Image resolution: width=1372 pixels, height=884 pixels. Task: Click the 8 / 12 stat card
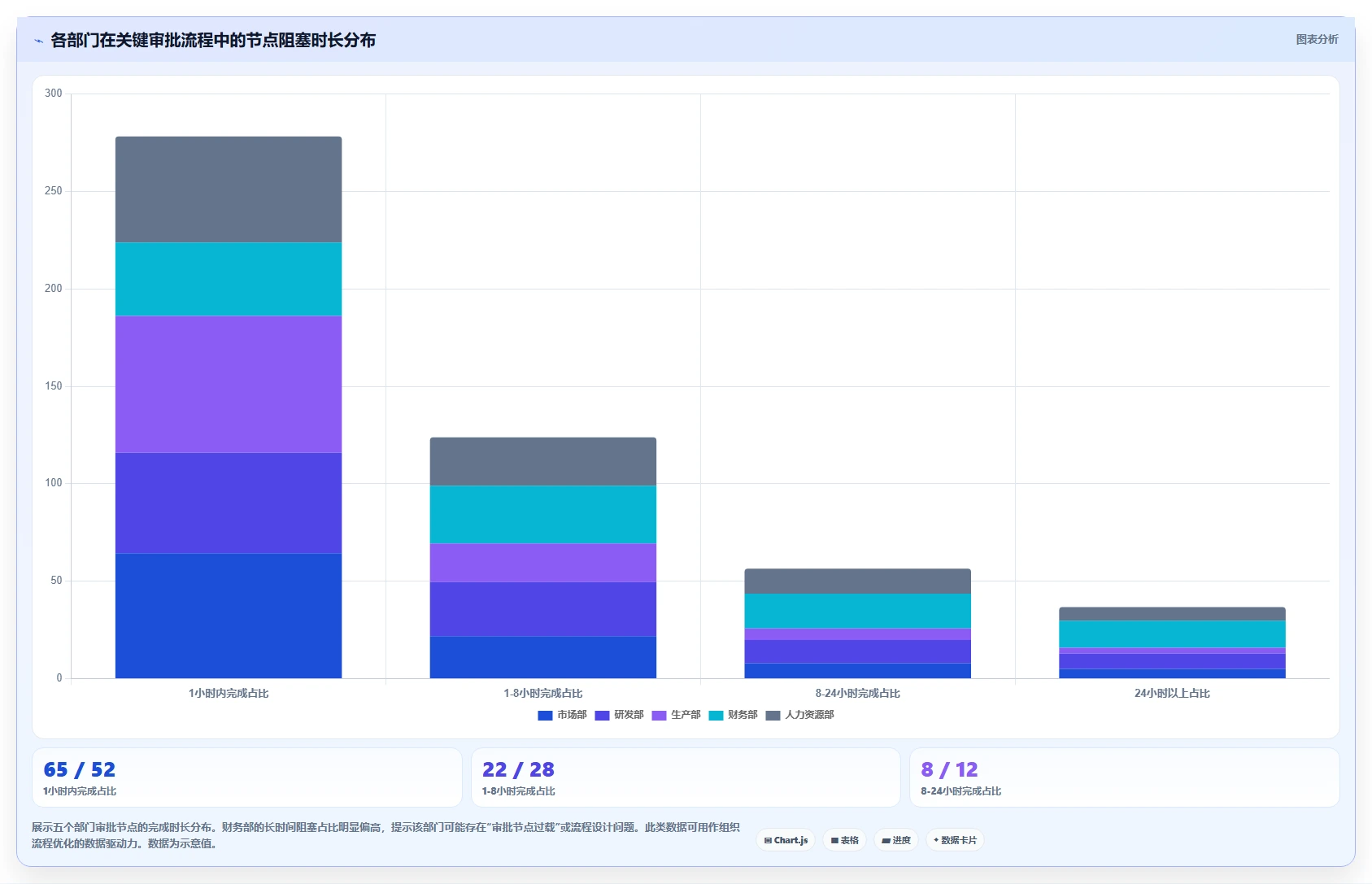[x=1124, y=777]
